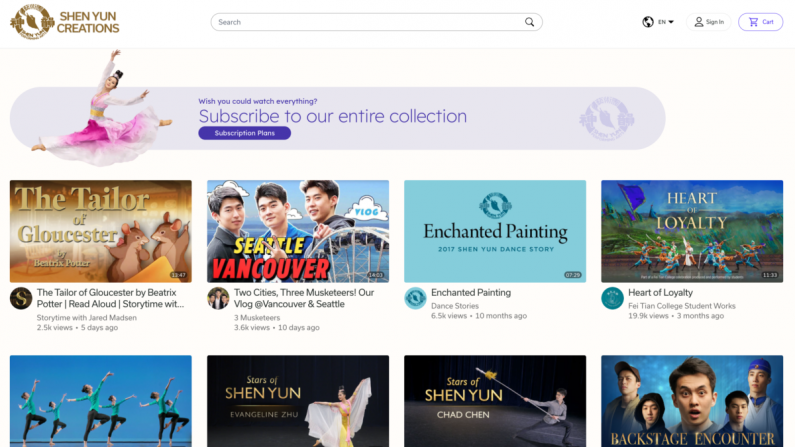Open the dancers in green video thumbnail
Image resolution: width=795 pixels, height=447 pixels.
click(101, 401)
